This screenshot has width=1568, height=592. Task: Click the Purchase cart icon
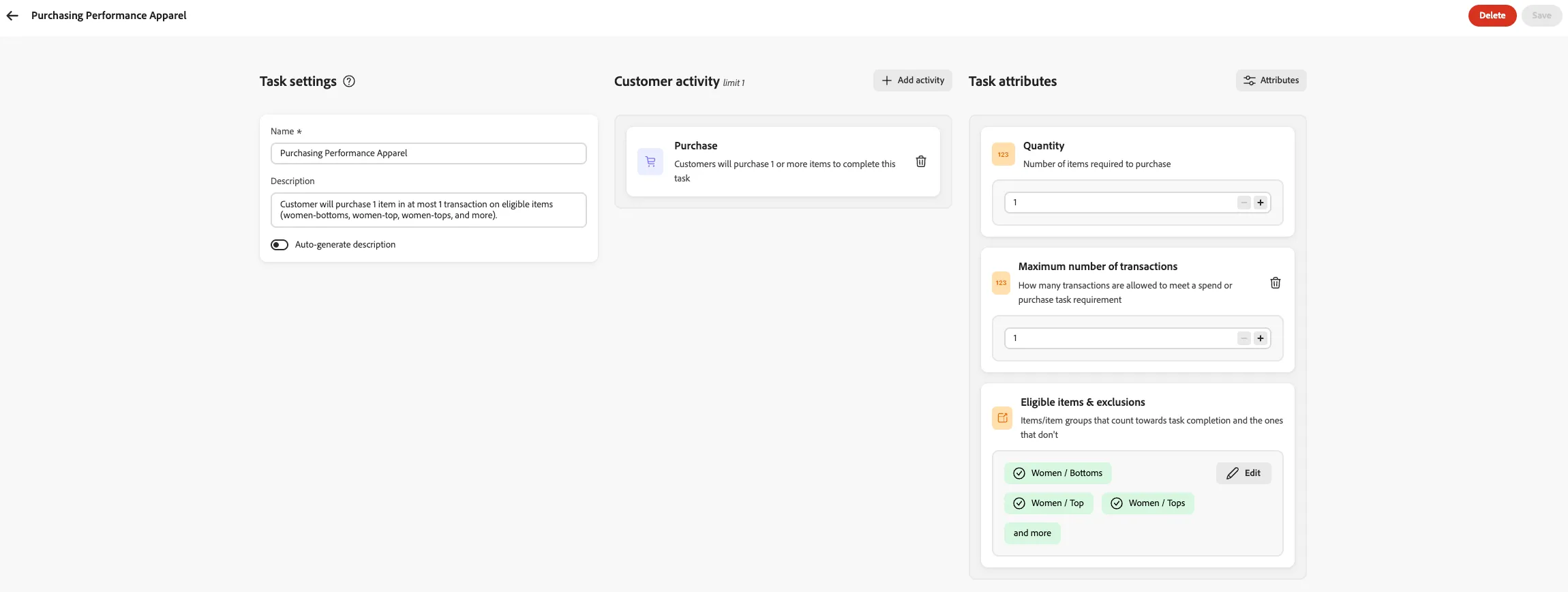click(x=650, y=162)
